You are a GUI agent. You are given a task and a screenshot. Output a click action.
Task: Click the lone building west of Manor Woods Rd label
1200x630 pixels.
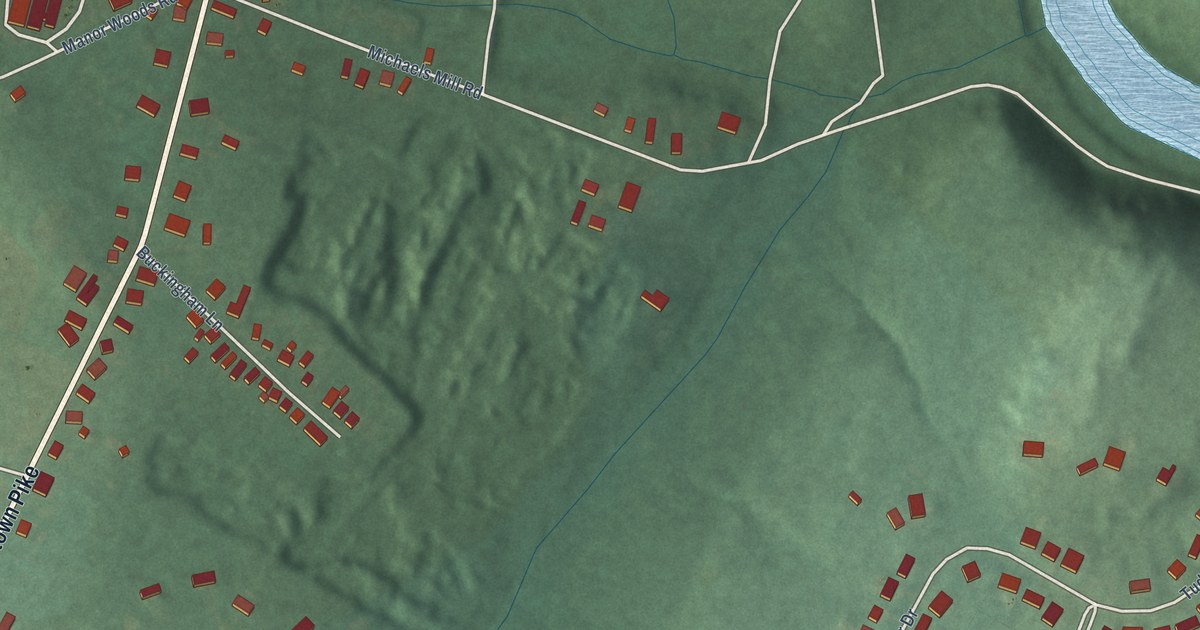pos(17,94)
